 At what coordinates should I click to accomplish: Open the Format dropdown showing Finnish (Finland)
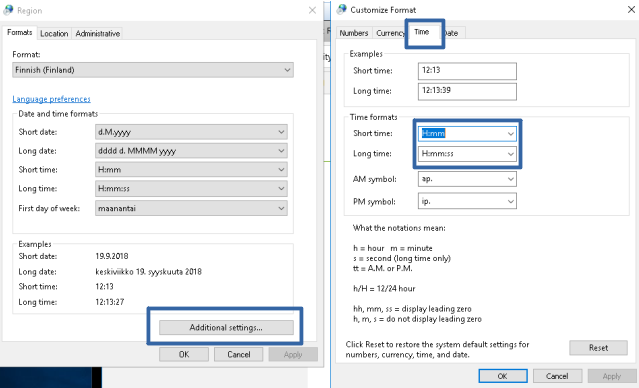(153, 70)
